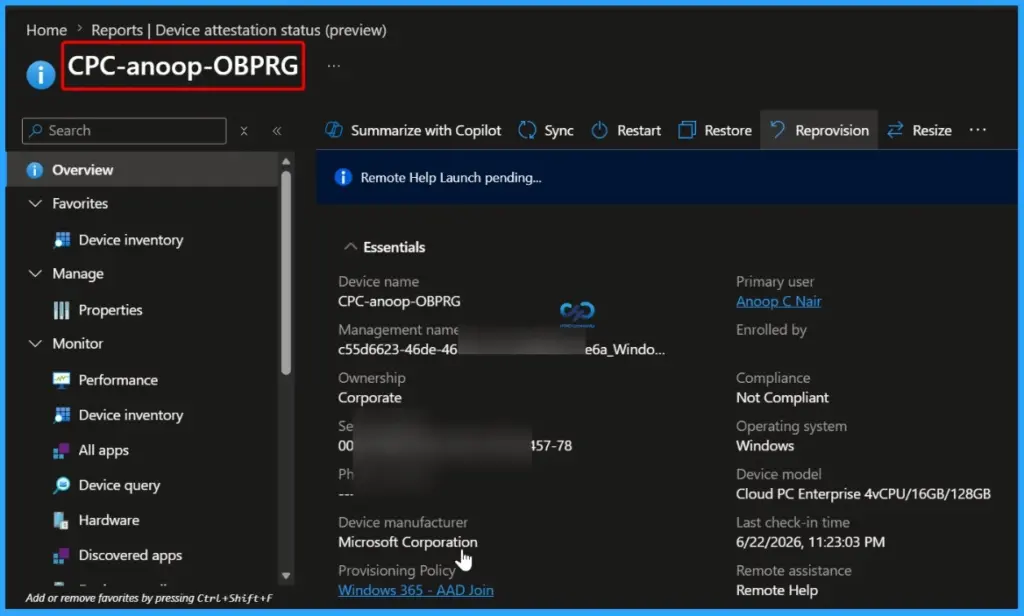Click the Restore button label
Screen dimensions: 1024x616
click(728, 130)
